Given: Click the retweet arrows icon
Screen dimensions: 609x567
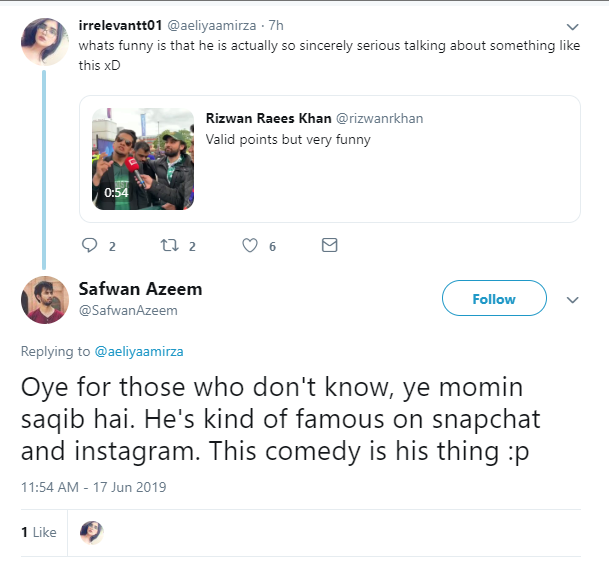Looking at the screenshot, I should click(x=169, y=245).
